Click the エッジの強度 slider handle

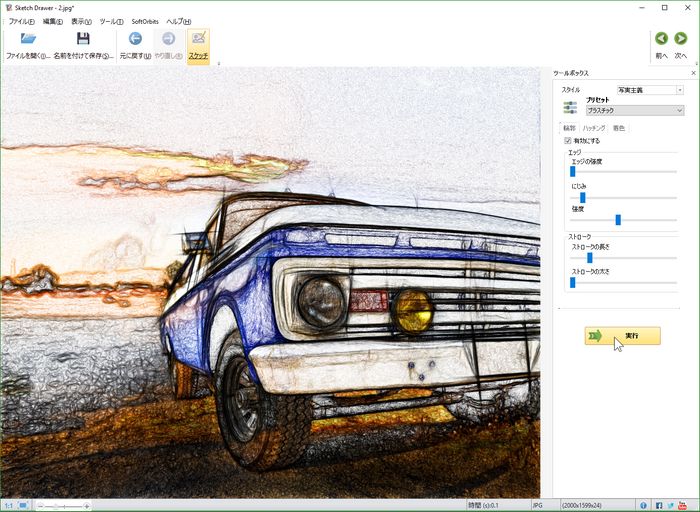(x=572, y=171)
